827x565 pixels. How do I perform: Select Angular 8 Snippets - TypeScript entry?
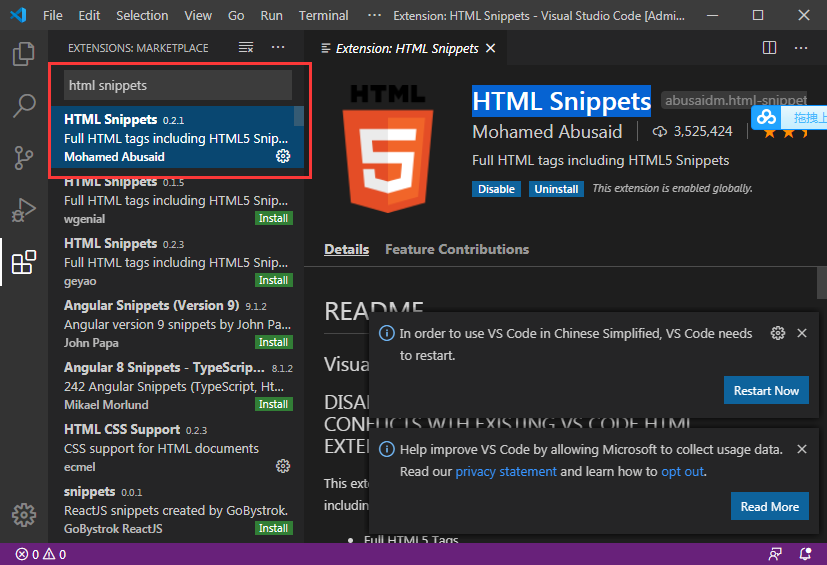click(178, 385)
